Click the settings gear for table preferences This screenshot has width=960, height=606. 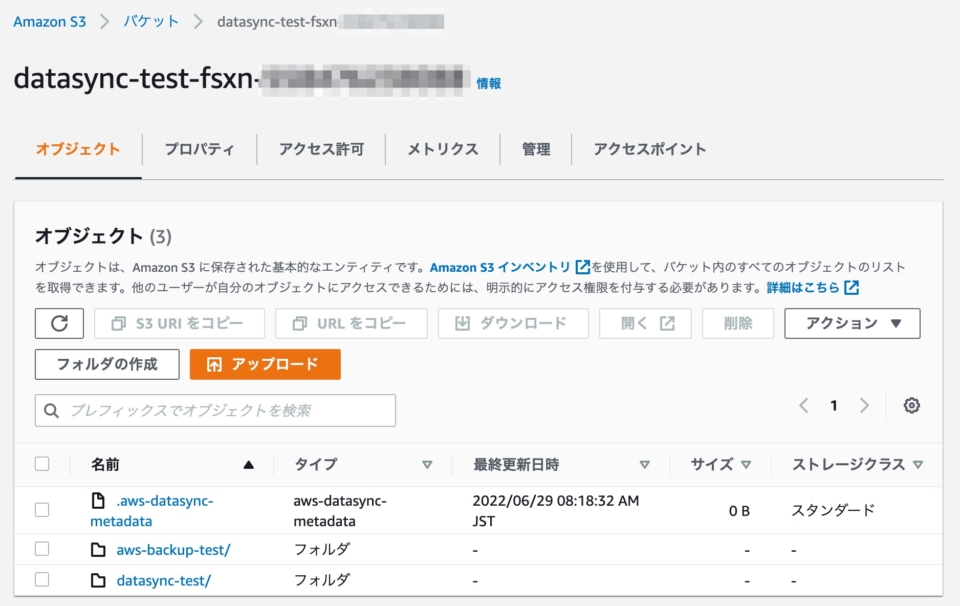tap(909, 405)
